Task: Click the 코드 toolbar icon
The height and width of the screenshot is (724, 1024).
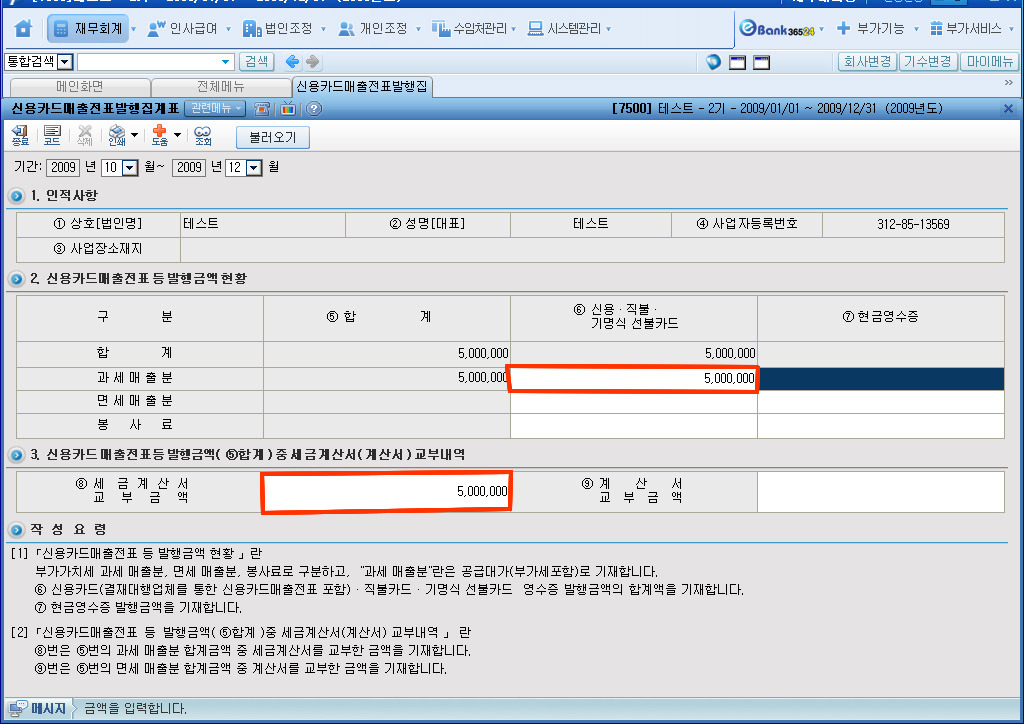Action: (x=52, y=136)
